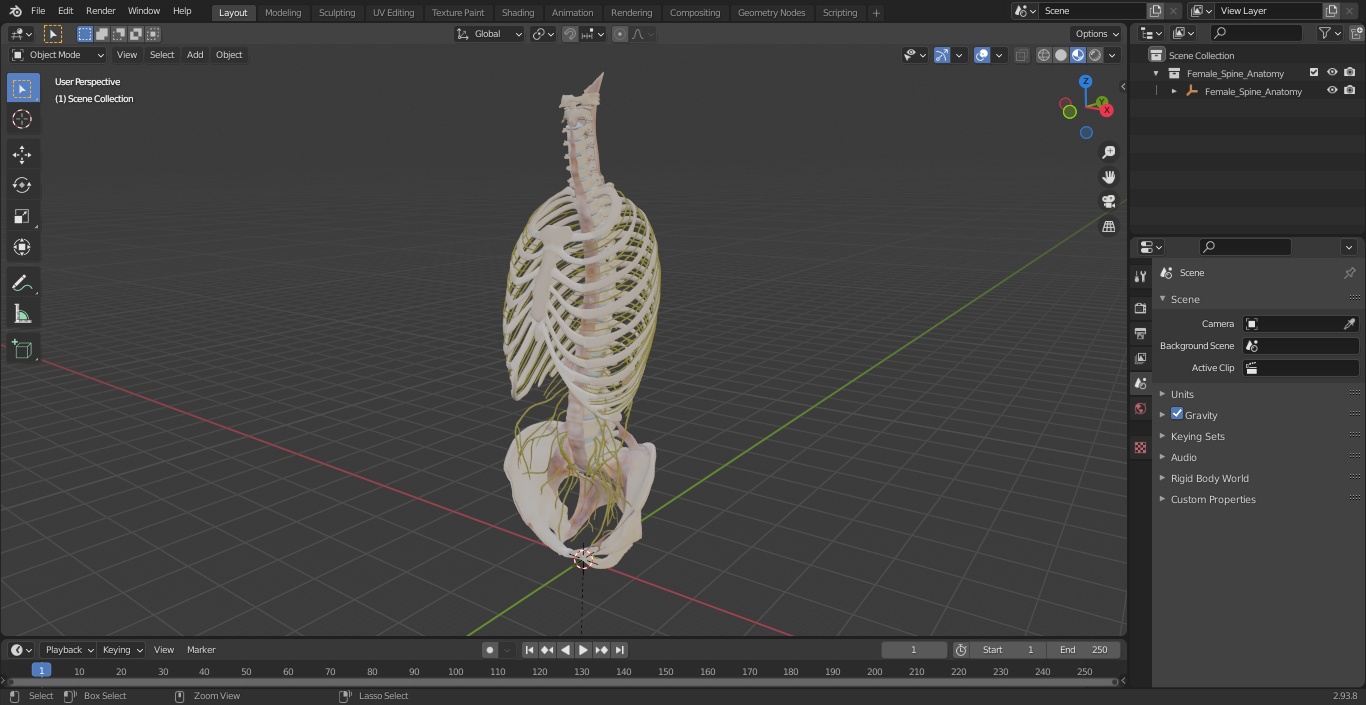Click the pin icon in Scene properties

coord(1349,272)
